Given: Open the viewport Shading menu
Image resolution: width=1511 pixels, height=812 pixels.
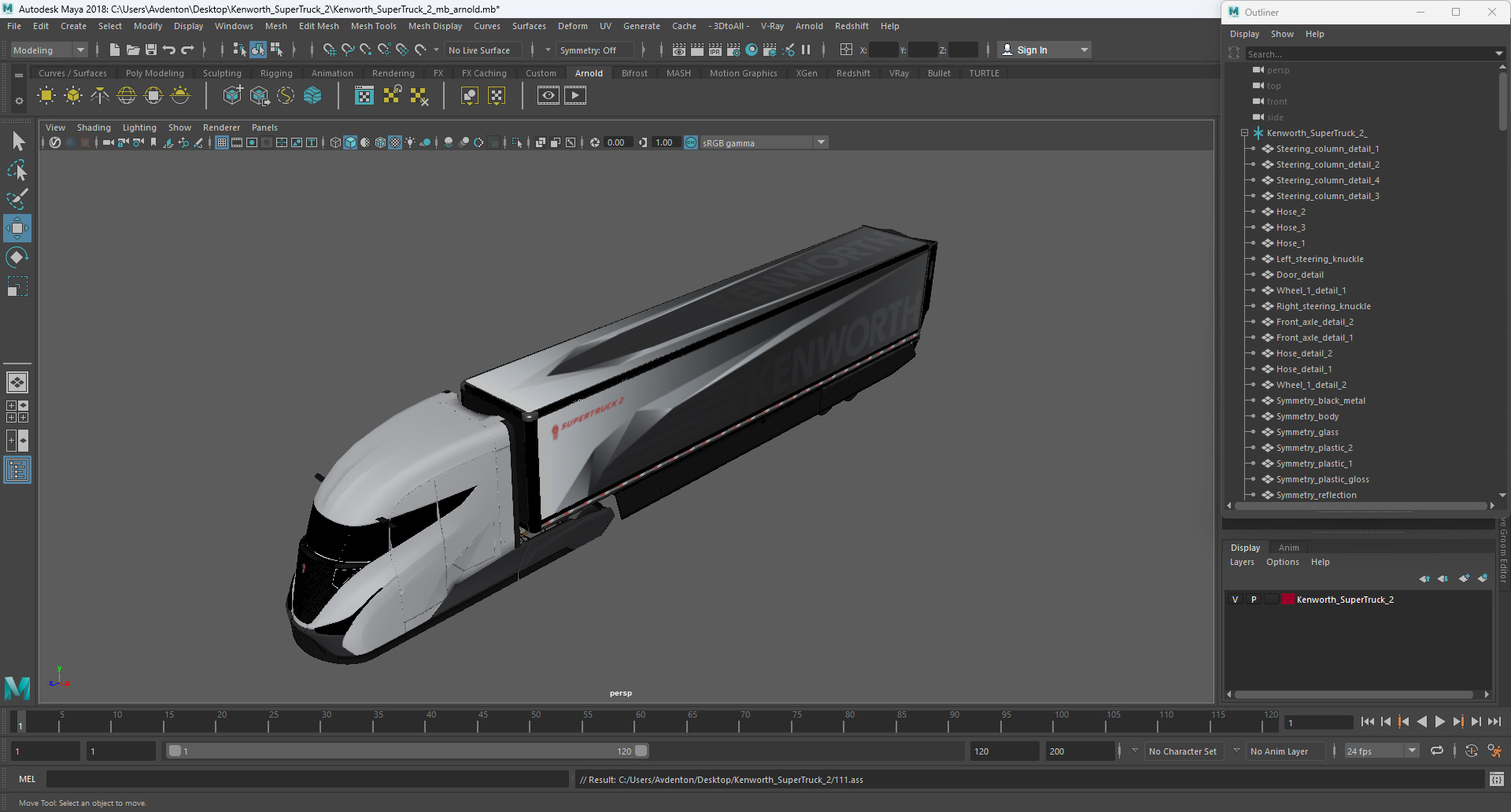Looking at the screenshot, I should (x=94, y=127).
